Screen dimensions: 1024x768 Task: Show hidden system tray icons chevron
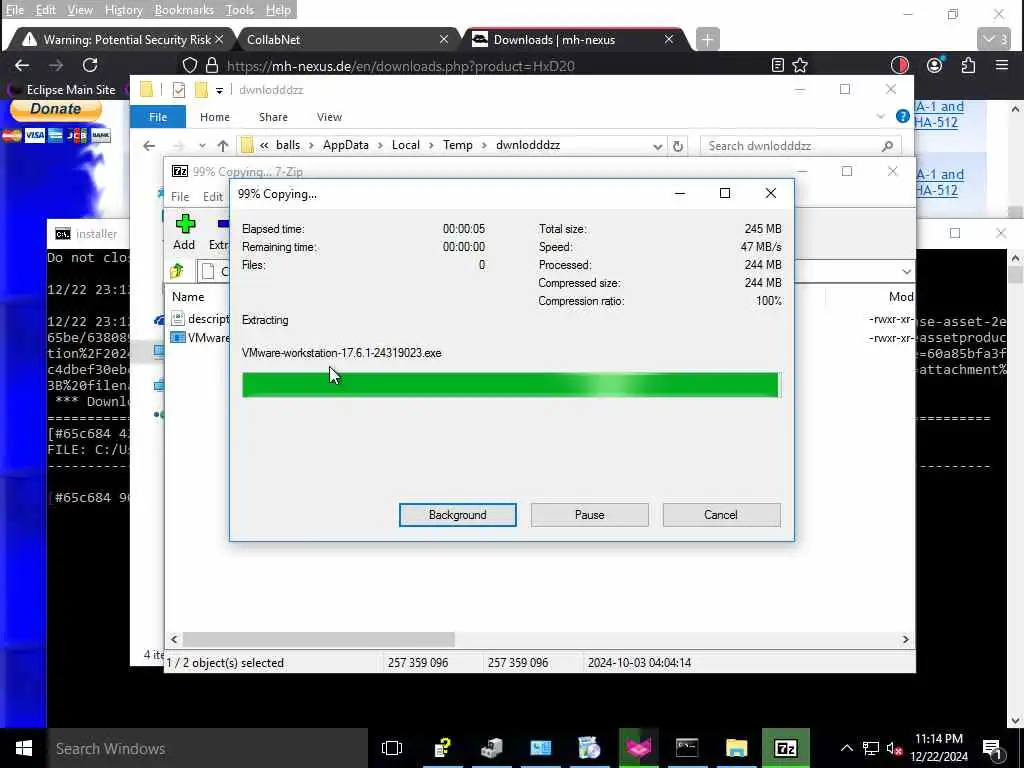point(846,749)
